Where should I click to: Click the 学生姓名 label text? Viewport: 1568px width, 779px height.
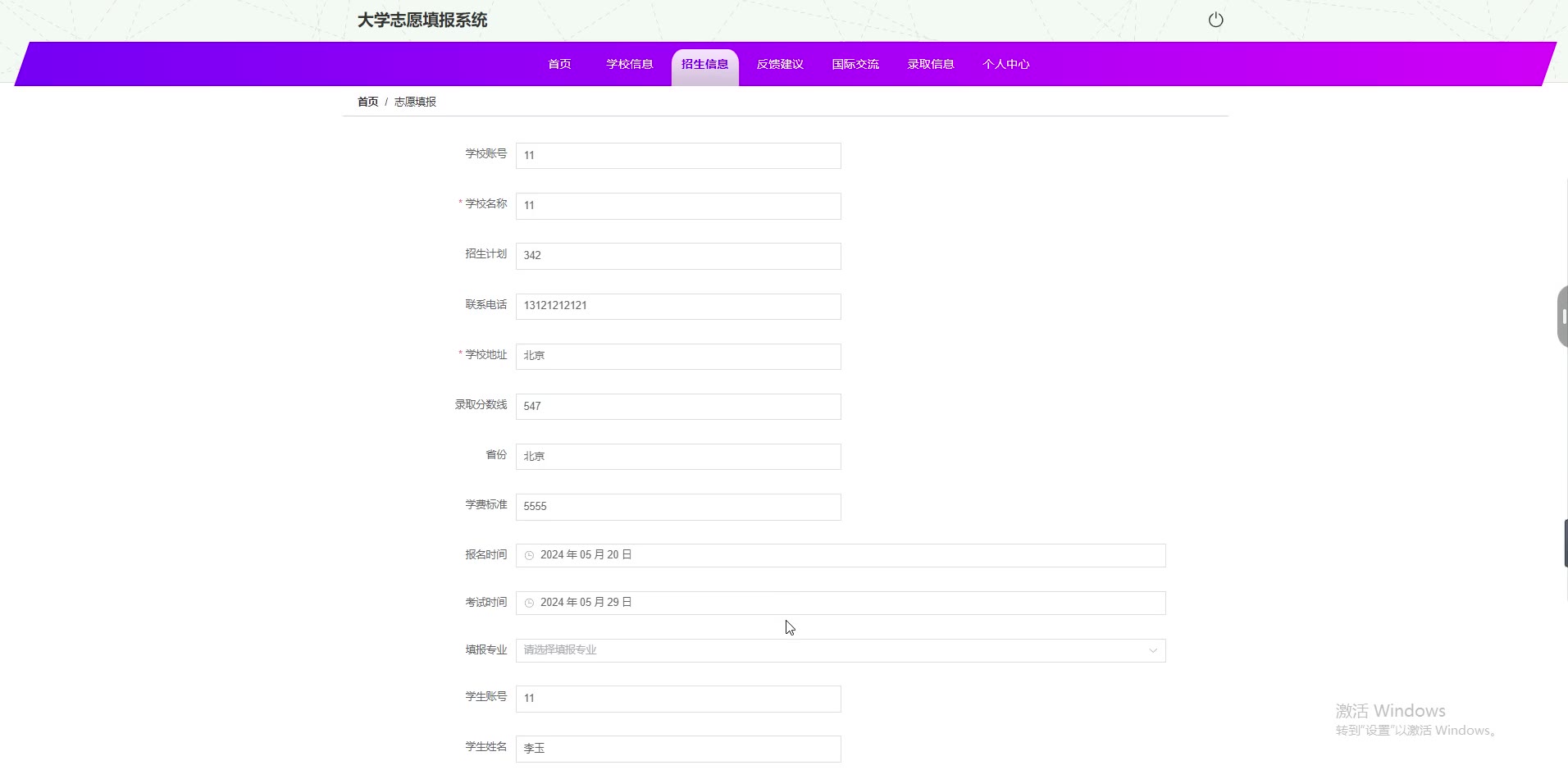coord(486,746)
